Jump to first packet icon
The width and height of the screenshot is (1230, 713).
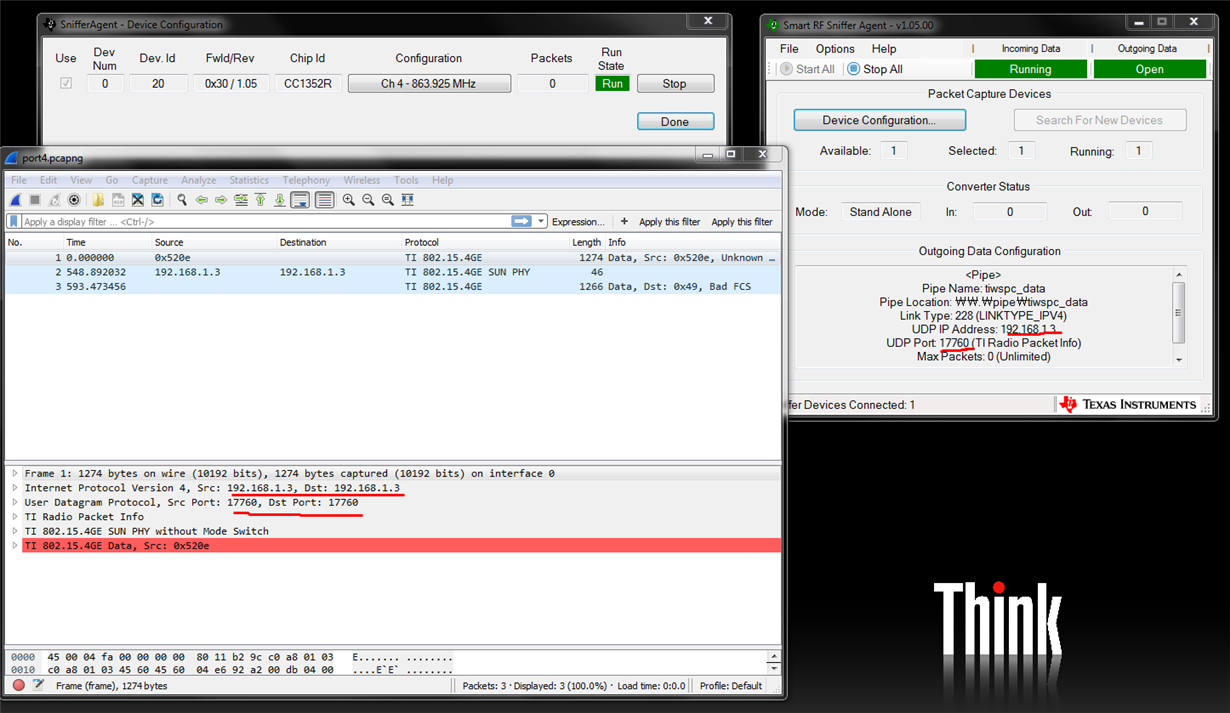pyautogui.click(x=260, y=200)
